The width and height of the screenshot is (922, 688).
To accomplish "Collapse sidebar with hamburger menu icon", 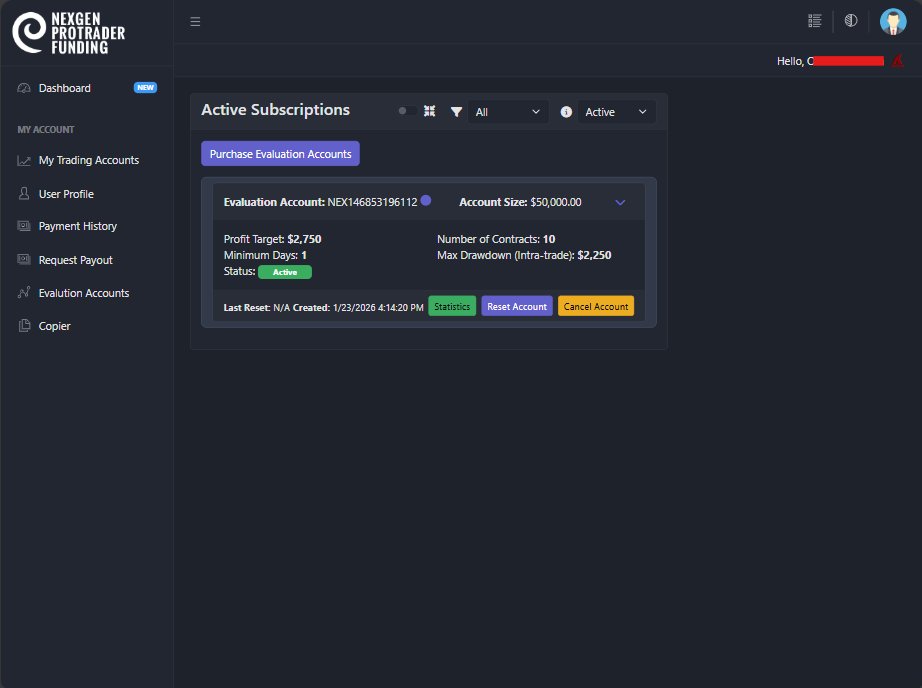I will click(x=195, y=22).
